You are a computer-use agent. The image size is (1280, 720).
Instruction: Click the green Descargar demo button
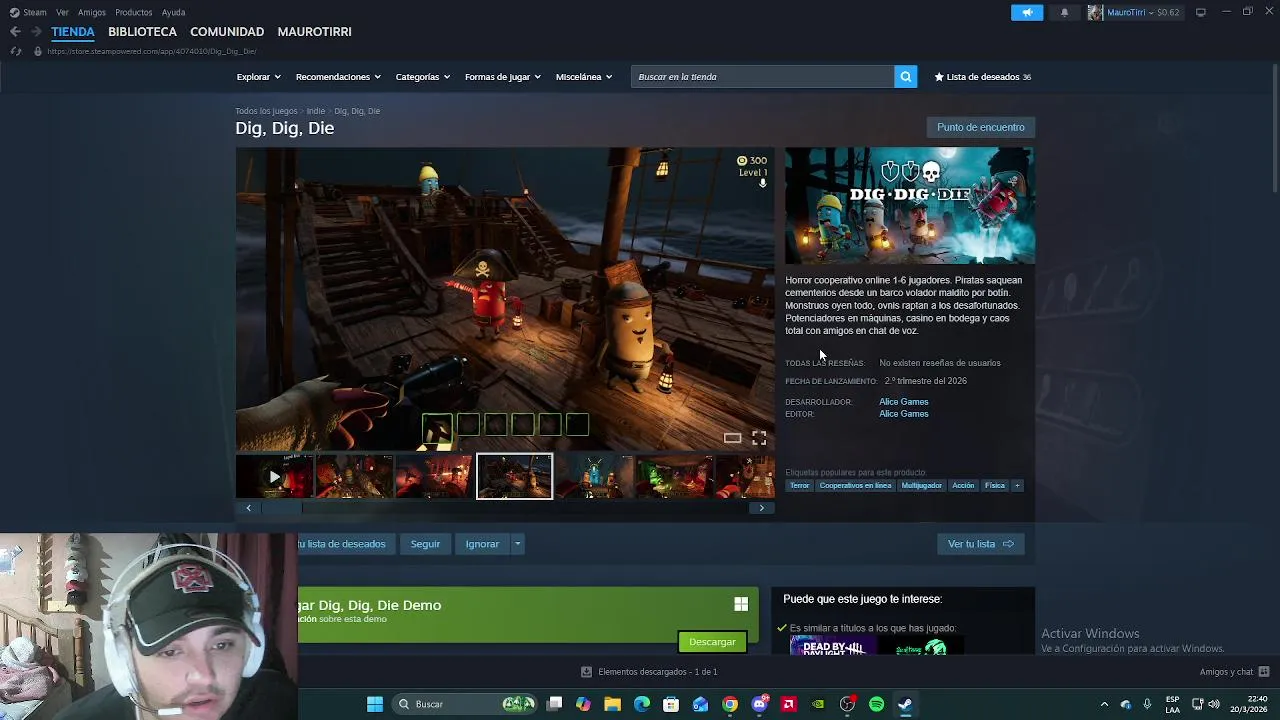(712, 642)
